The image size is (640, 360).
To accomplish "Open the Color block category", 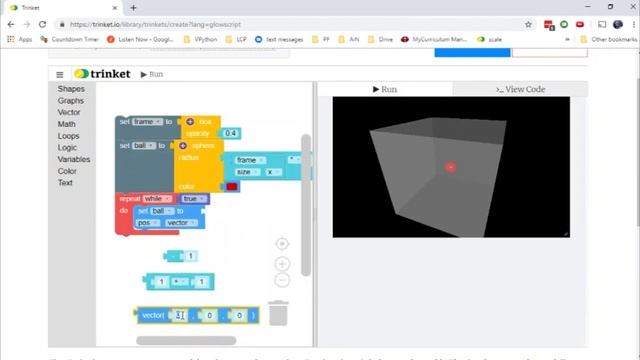I will point(67,171).
